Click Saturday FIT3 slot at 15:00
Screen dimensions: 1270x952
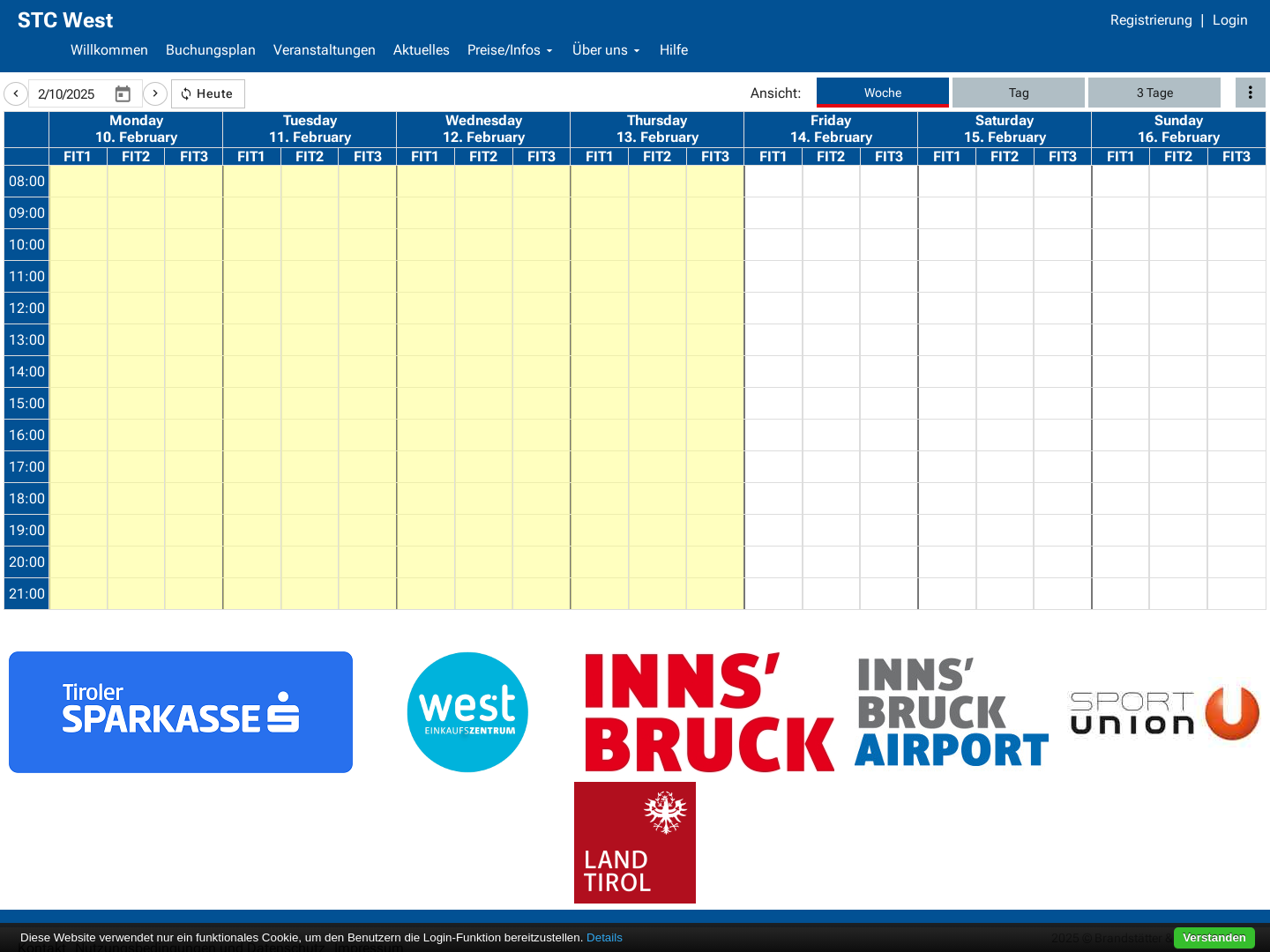pos(1063,404)
